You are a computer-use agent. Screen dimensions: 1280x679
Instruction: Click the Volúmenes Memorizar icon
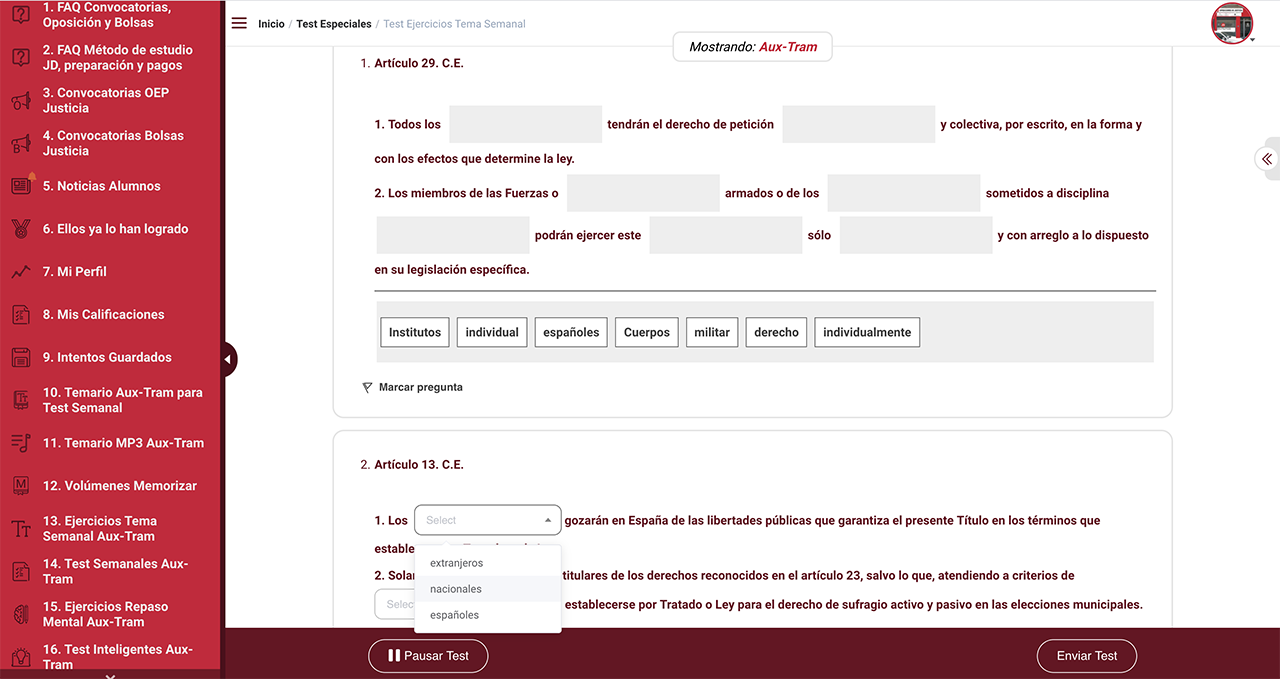(x=21, y=486)
